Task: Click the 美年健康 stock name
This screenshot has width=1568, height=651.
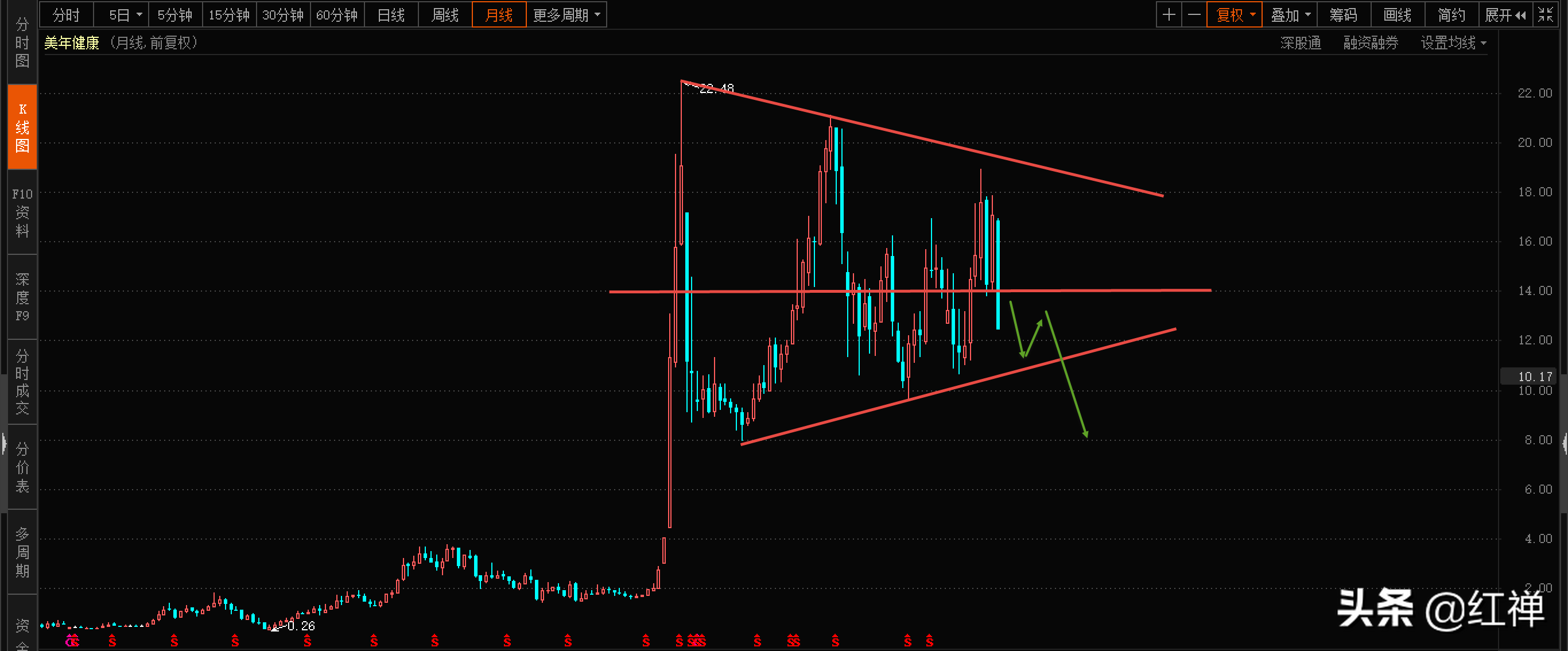Action: (x=72, y=42)
